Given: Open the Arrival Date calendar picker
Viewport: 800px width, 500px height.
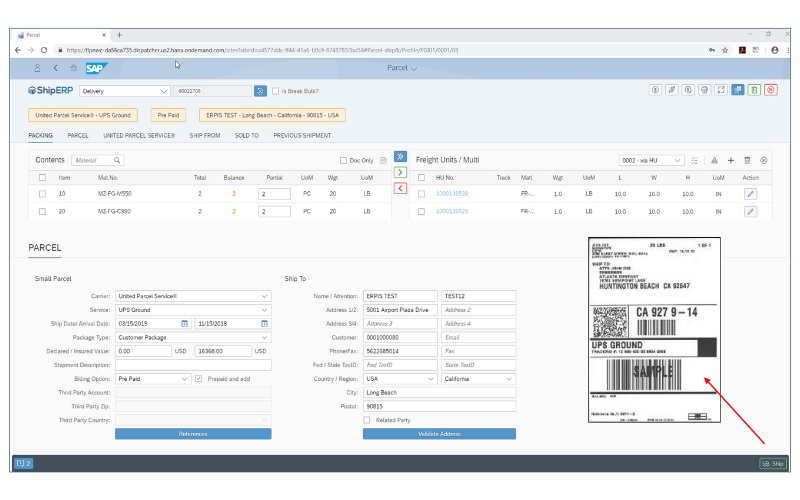Looking at the screenshot, I should click(x=264, y=323).
